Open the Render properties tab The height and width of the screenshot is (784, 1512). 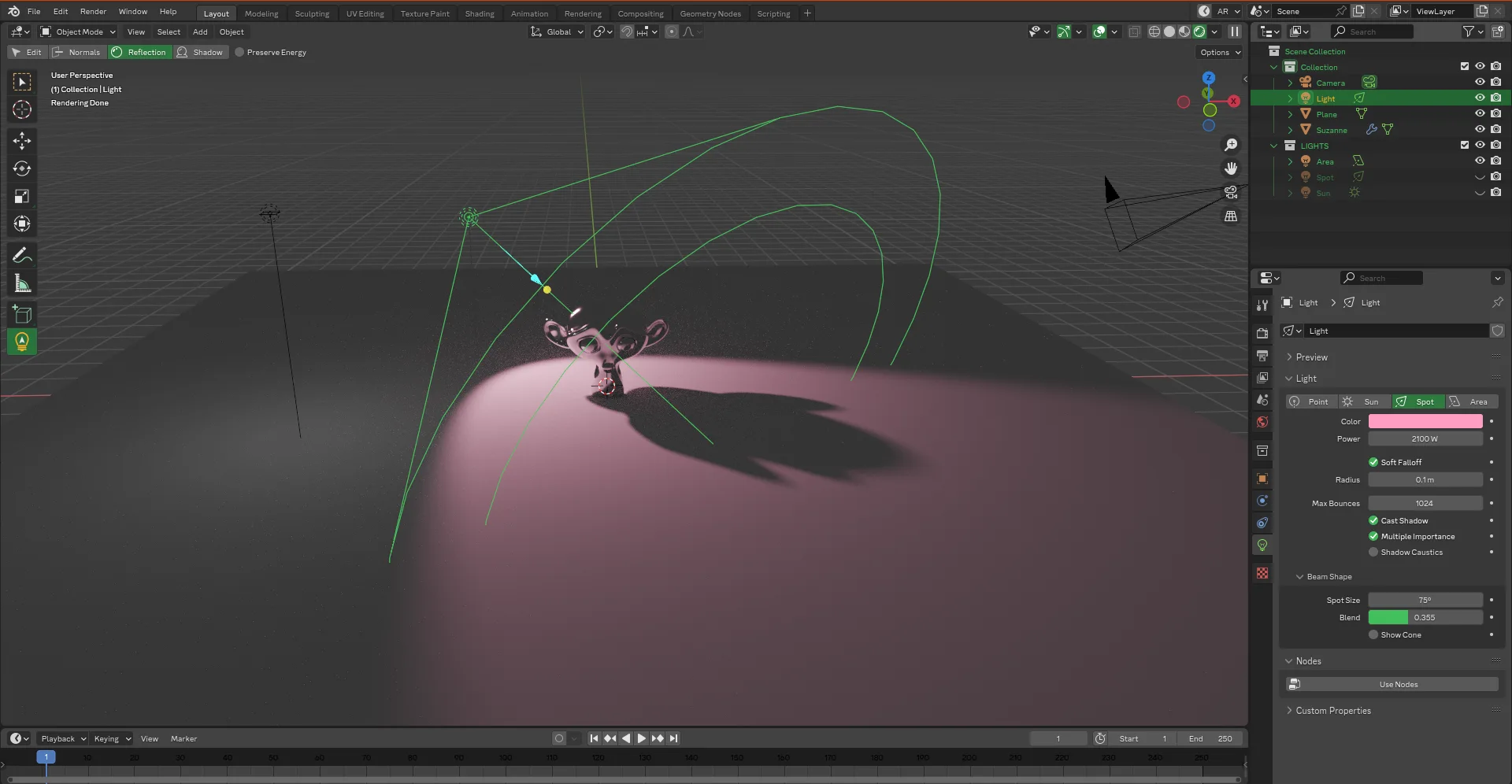(1262, 334)
